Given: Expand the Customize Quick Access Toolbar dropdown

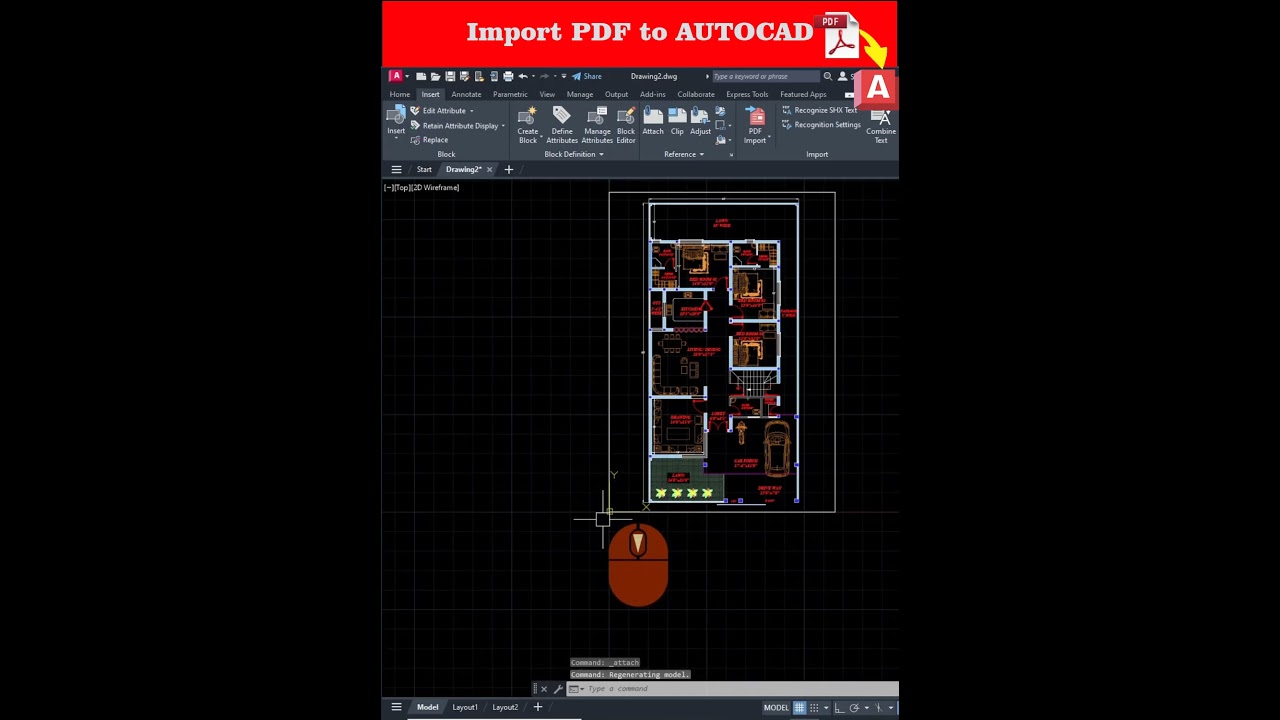Looking at the screenshot, I should (564, 76).
